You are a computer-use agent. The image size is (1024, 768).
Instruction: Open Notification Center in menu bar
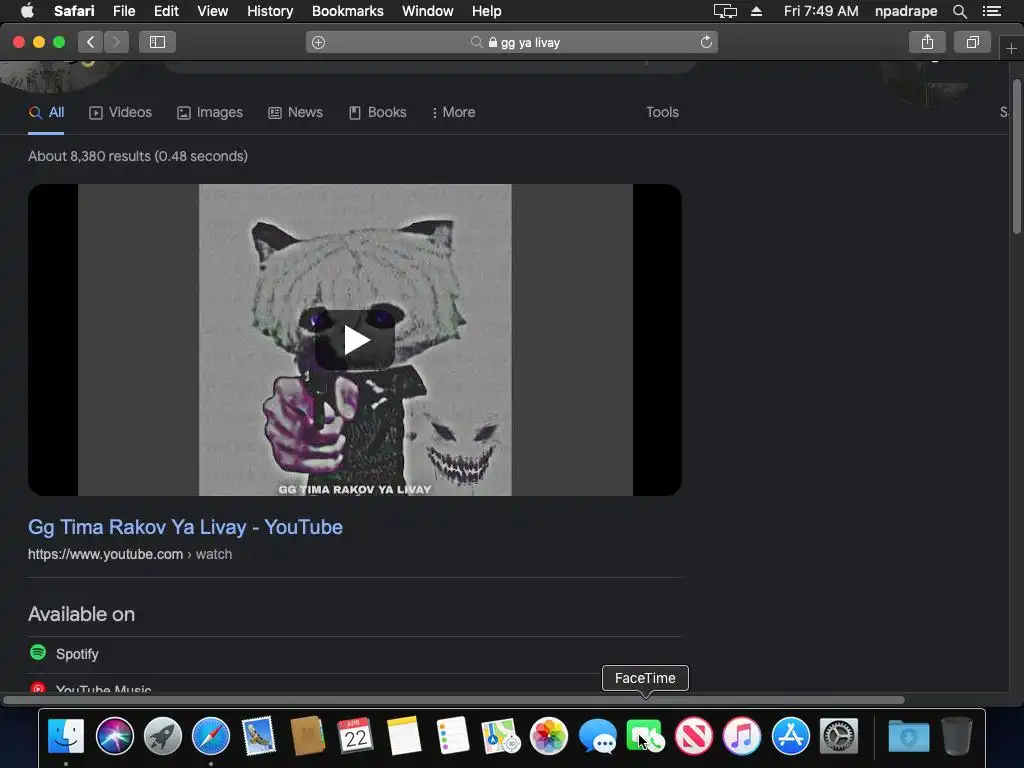[991, 11]
